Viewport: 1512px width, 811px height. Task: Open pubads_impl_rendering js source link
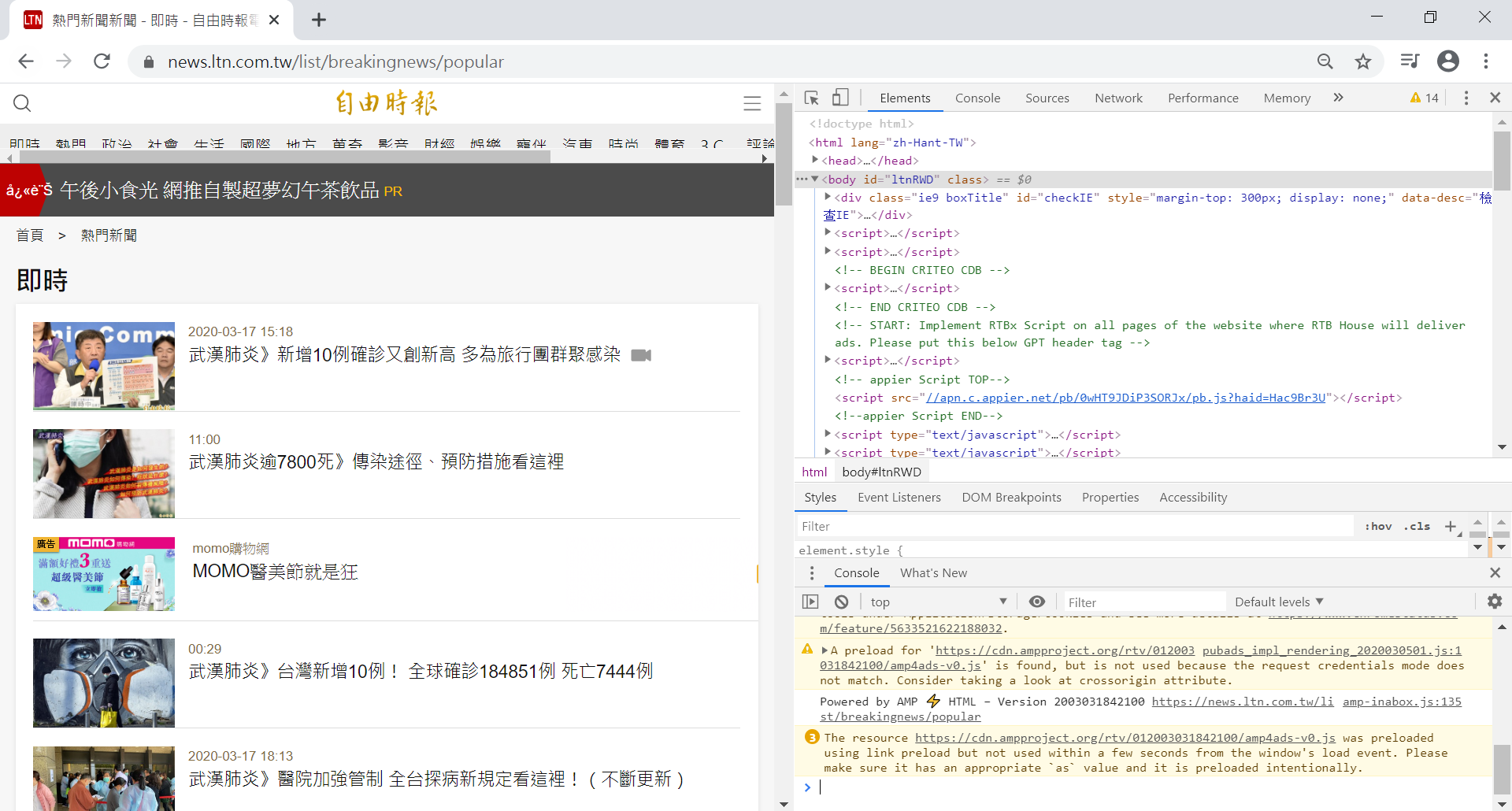(1332, 650)
